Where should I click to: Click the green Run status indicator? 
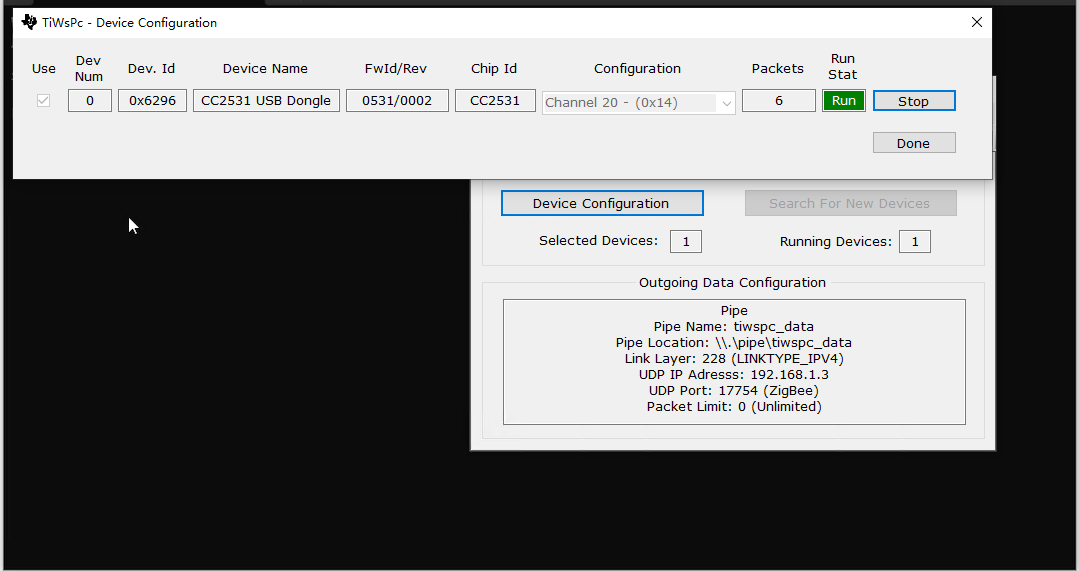[844, 100]
